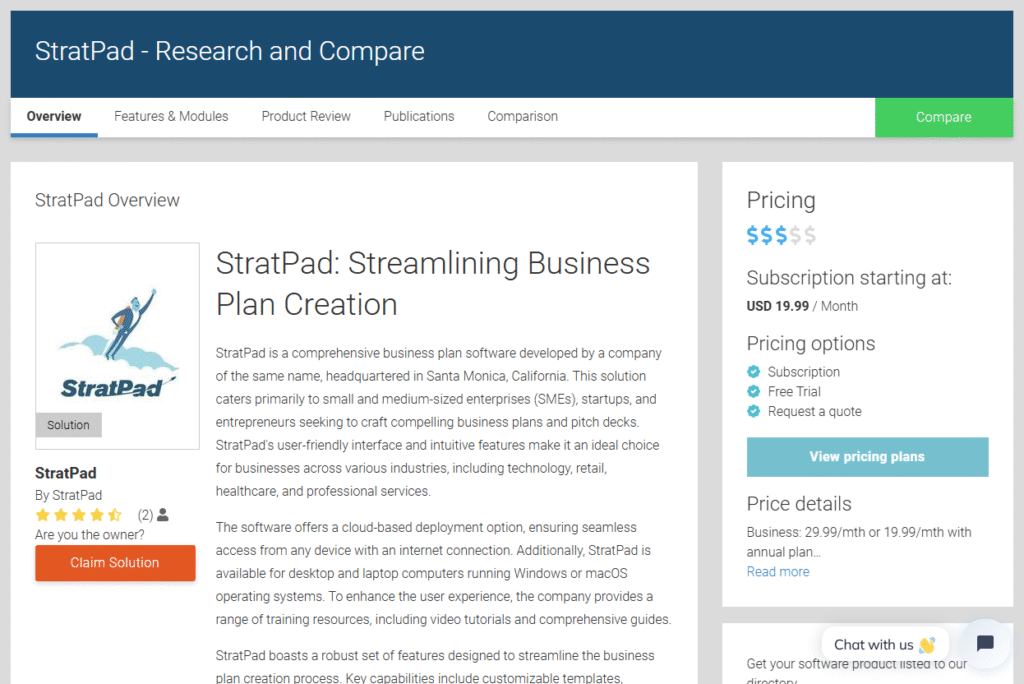Open the Chat with us bubble
This screenshot has width=1024, height=684.
pyautogui.click(x=884, y=645)
